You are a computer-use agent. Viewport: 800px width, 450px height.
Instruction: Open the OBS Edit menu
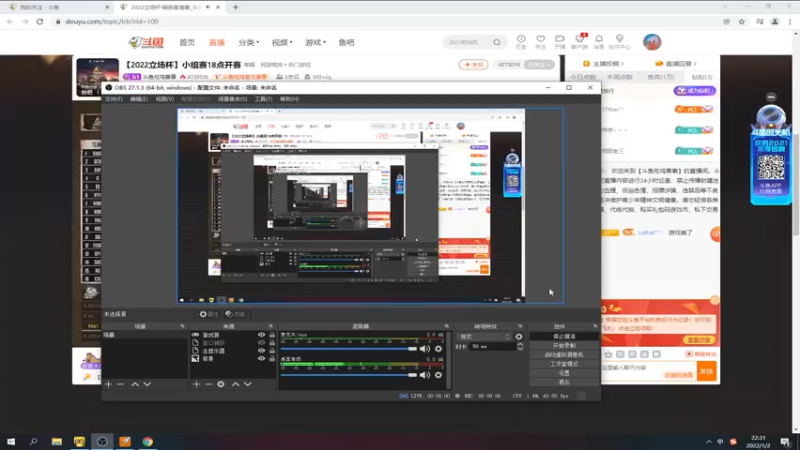point(138,99)
